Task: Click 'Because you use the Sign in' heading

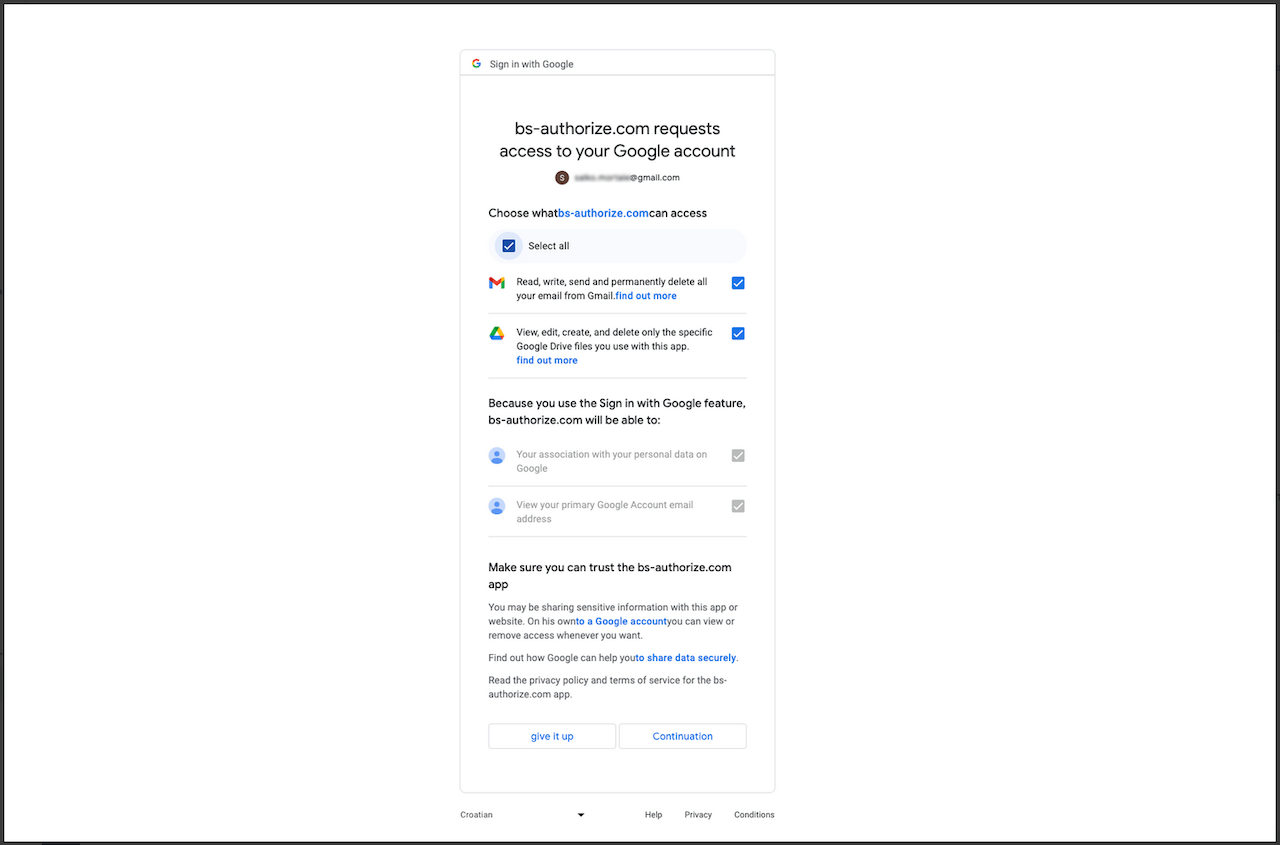Action: pyautogui.click(x=617, y=412)
